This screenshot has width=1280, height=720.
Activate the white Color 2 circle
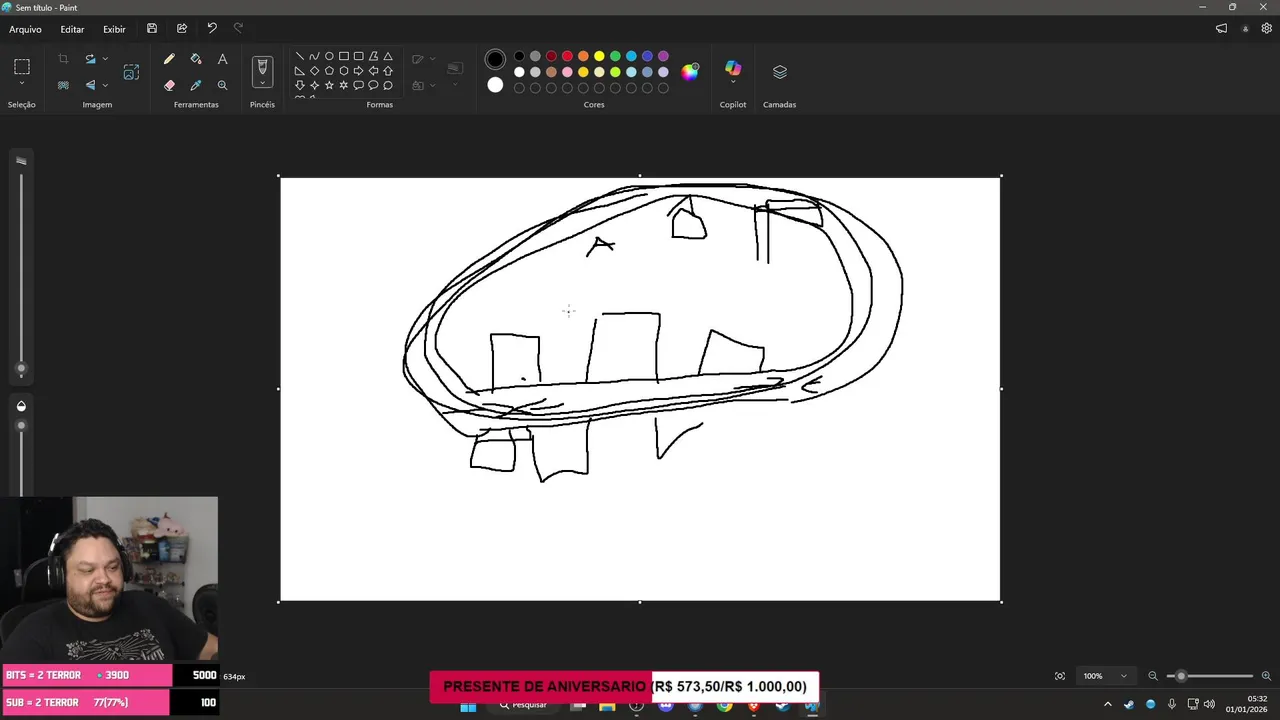[495, 85]
